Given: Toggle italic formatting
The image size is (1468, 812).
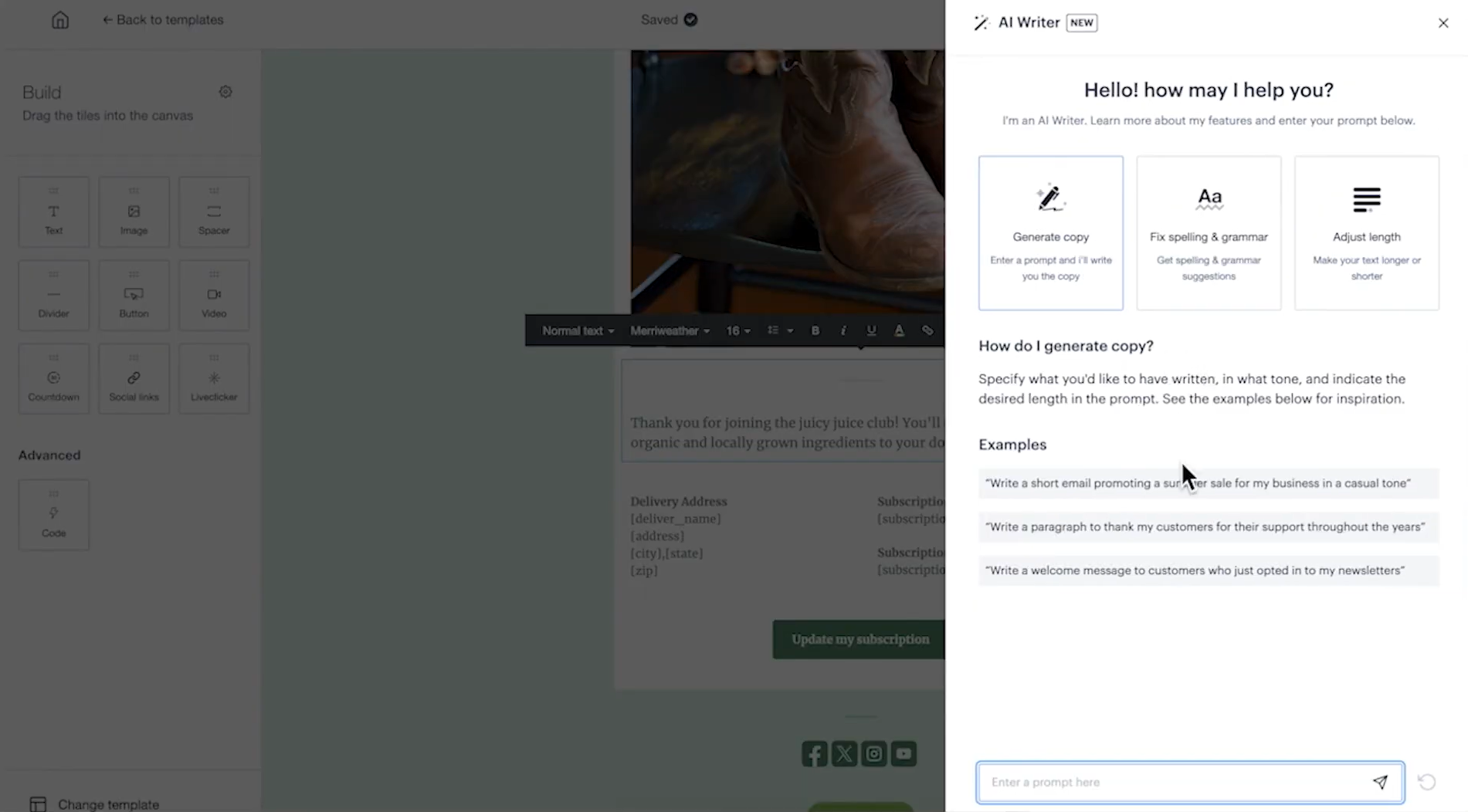Looking at the screenshot, I should click(843, 330).
